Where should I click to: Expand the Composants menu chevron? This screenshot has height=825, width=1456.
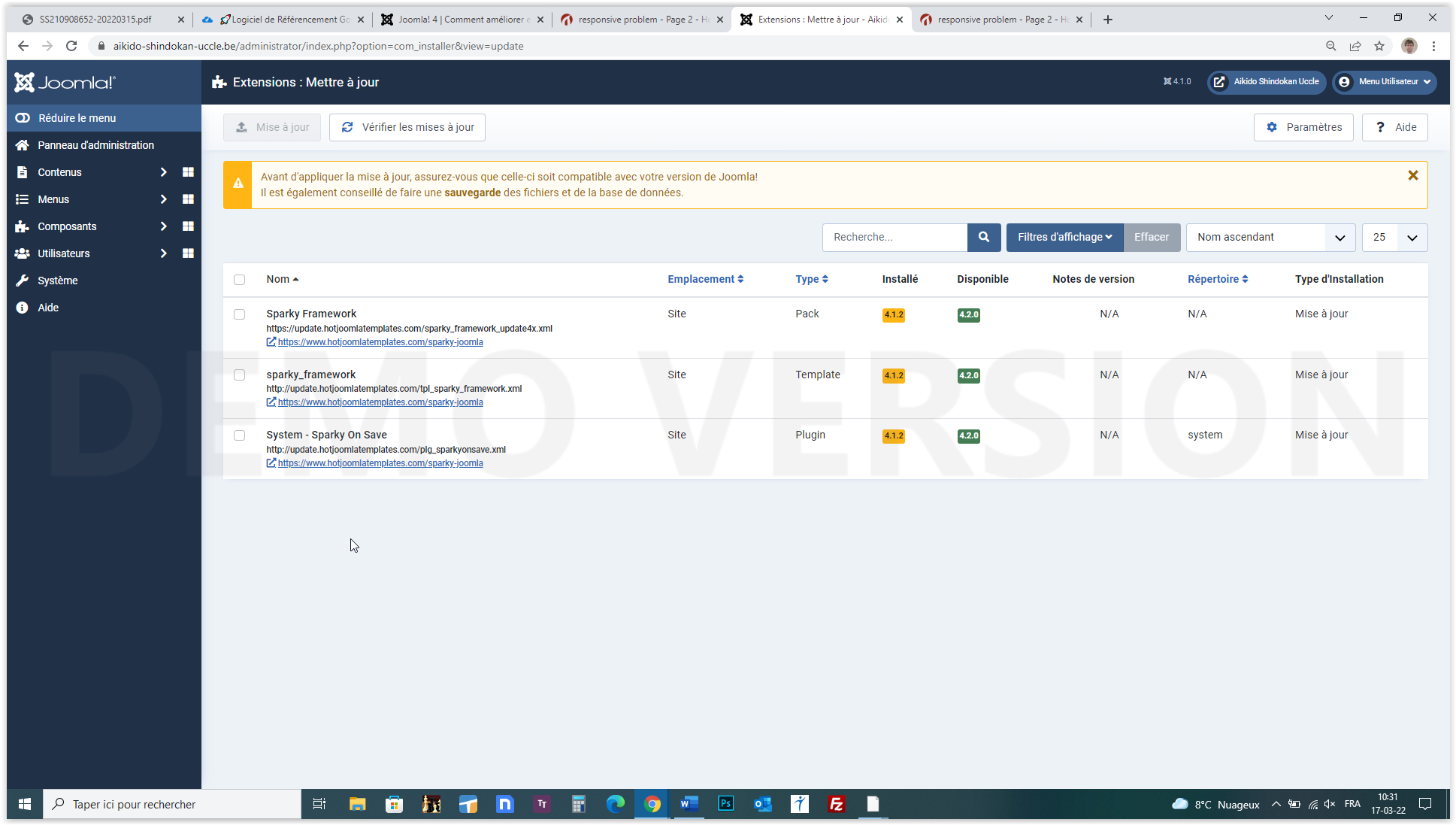pyautogui.click(x=163, y=226)
